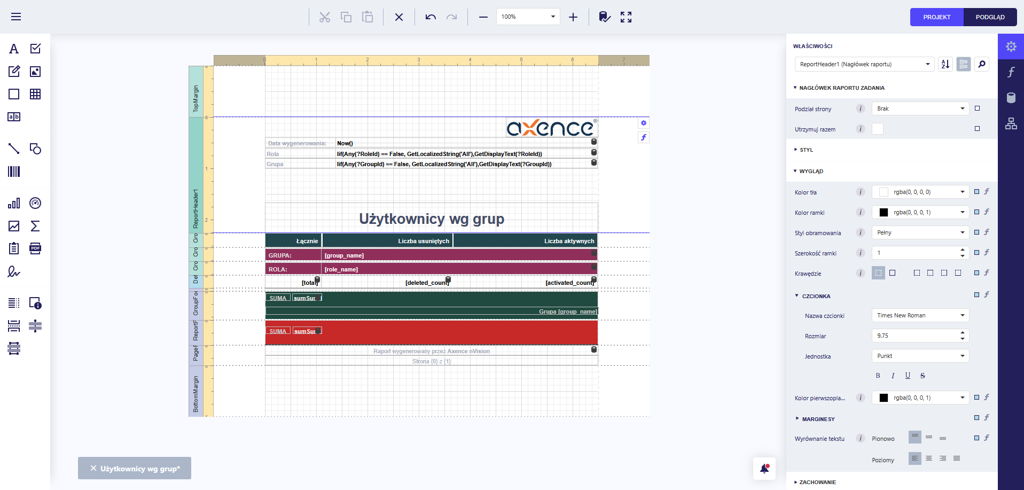The width and height of the screenshot is (1024, 490).
Task: Close the Użytkownicy wg grup report tab
Action: [x=93, y=468]
